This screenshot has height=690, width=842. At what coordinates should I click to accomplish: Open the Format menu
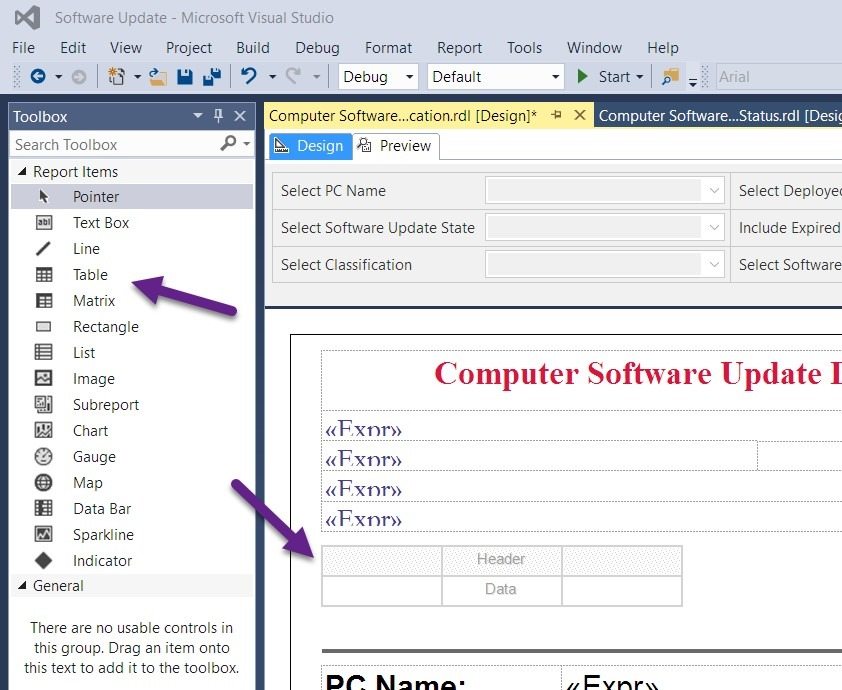click(x=388, y=48)
